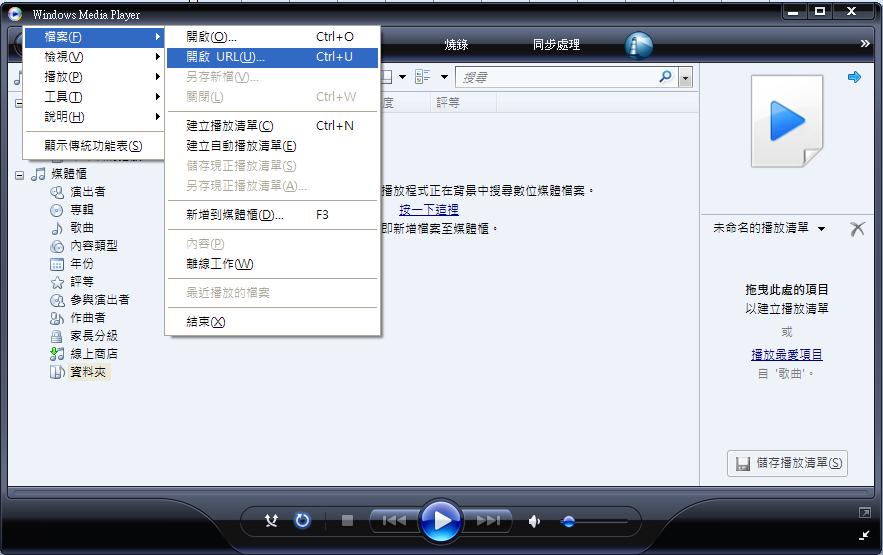Toggle shuffle mode
The image size is (883, 555).
coord(271,521)
